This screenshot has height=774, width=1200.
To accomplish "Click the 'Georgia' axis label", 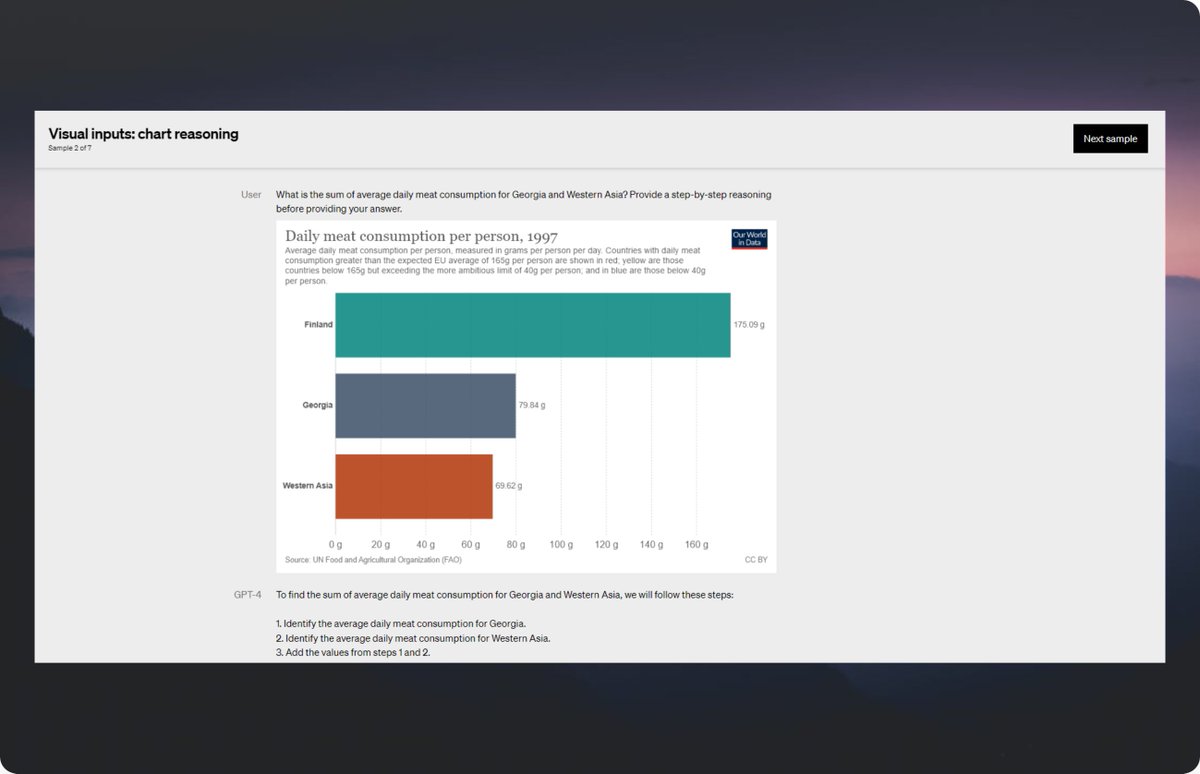I will 318,405.
